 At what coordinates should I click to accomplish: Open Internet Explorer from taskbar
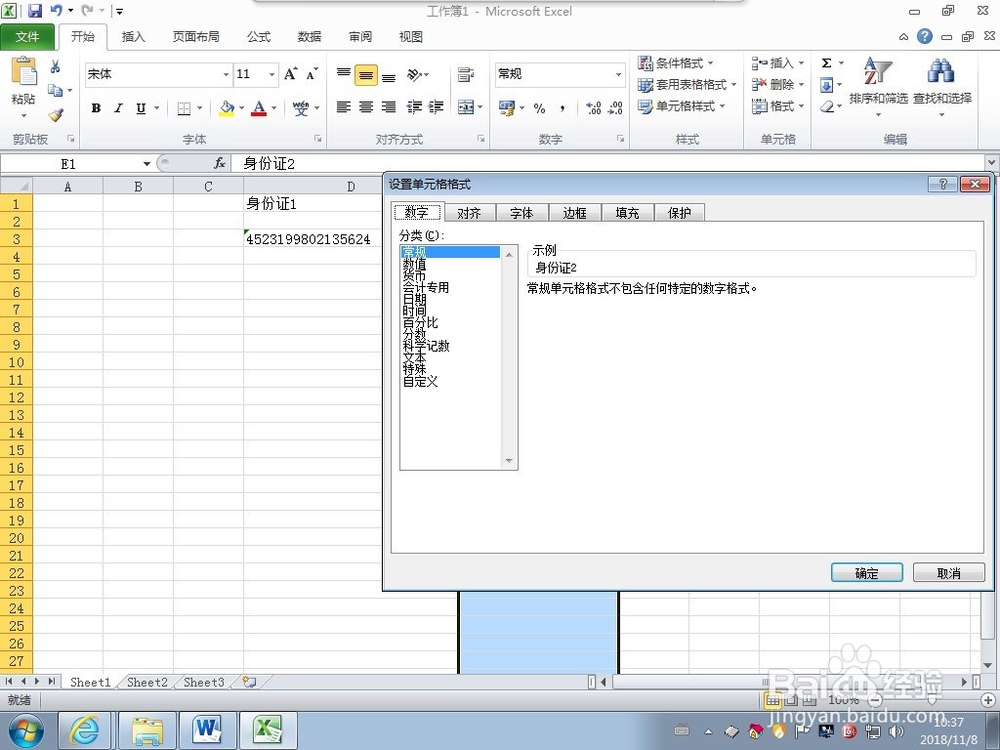click(84, 731)
